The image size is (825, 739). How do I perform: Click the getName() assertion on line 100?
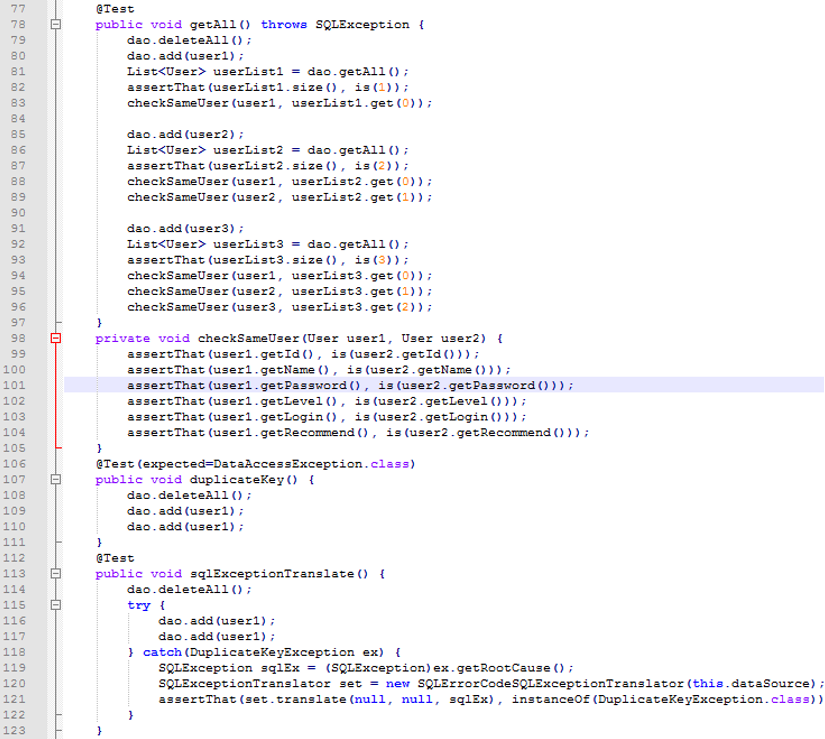319,370
